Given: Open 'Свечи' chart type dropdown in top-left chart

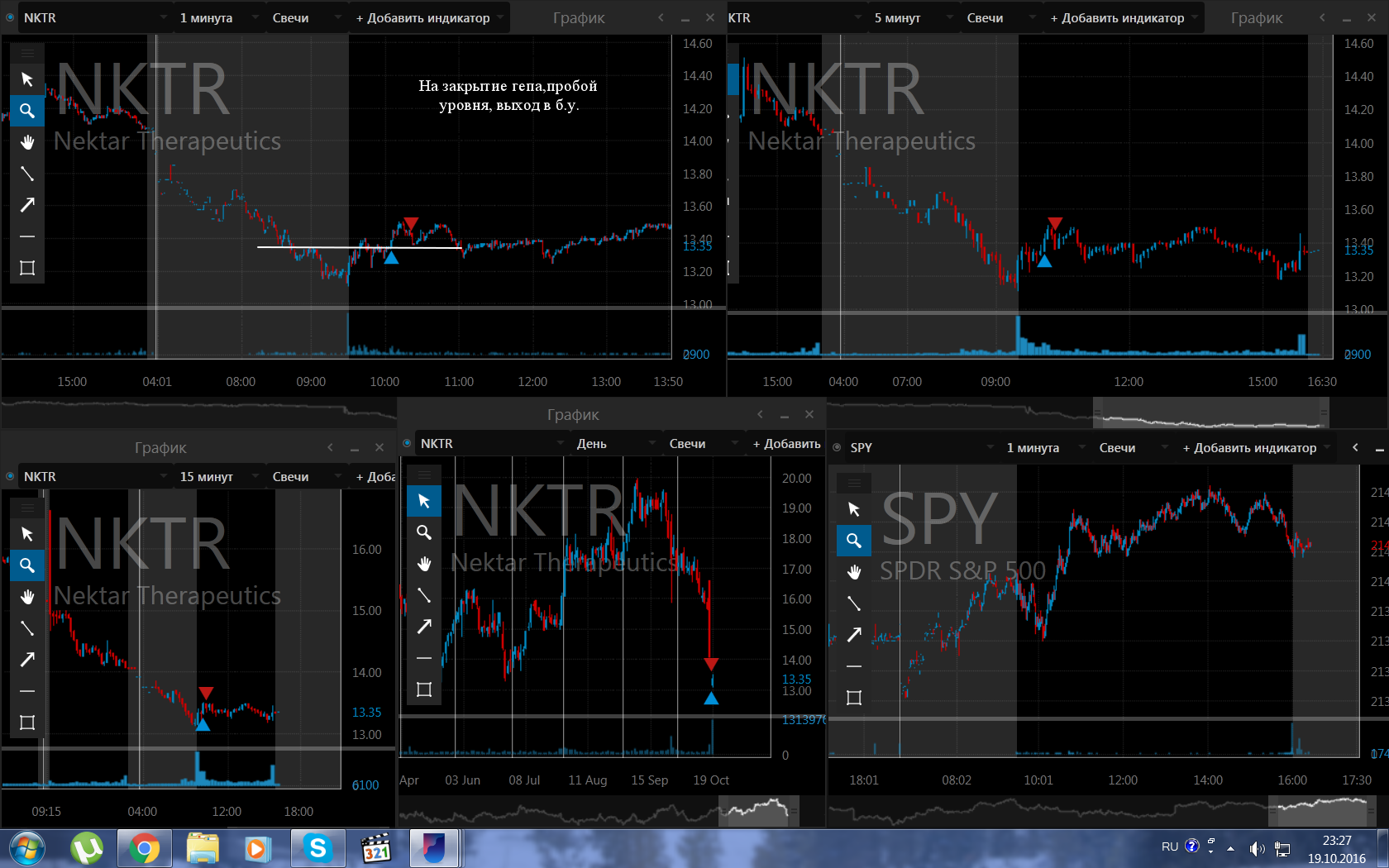Looking at the screenshot, I should pyautogui.click(x=306, y=17).
